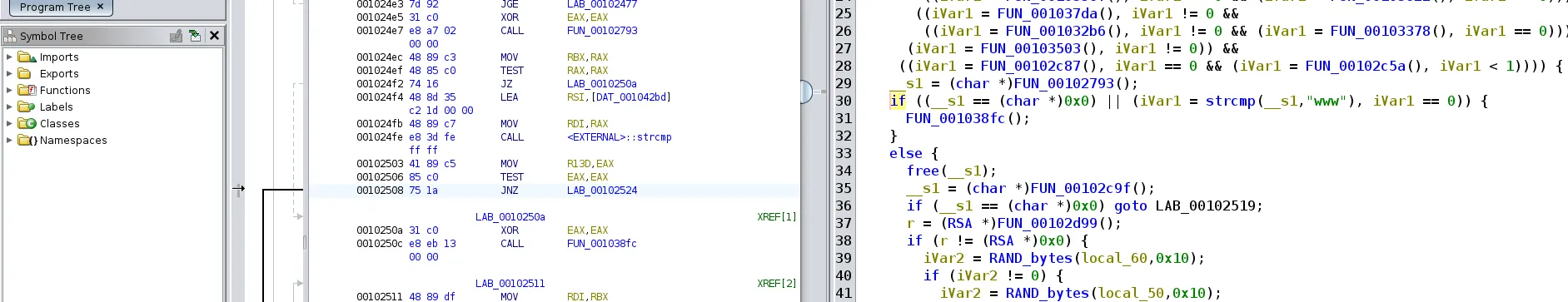Click FUN_00103503() on decompiler line 27
The height and width of the screenshot is (302, 1568).
click(1039, 48)
